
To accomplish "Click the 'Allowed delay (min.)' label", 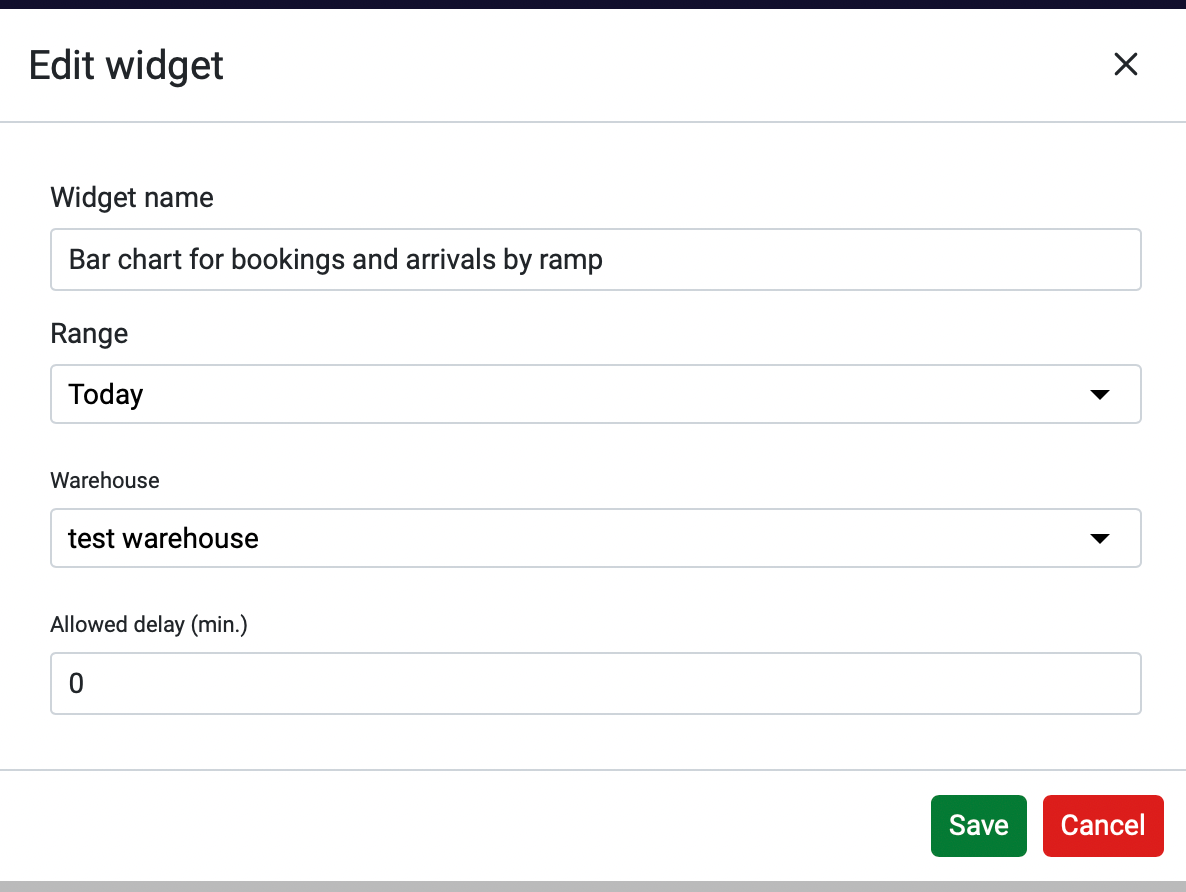I will 149,625.
